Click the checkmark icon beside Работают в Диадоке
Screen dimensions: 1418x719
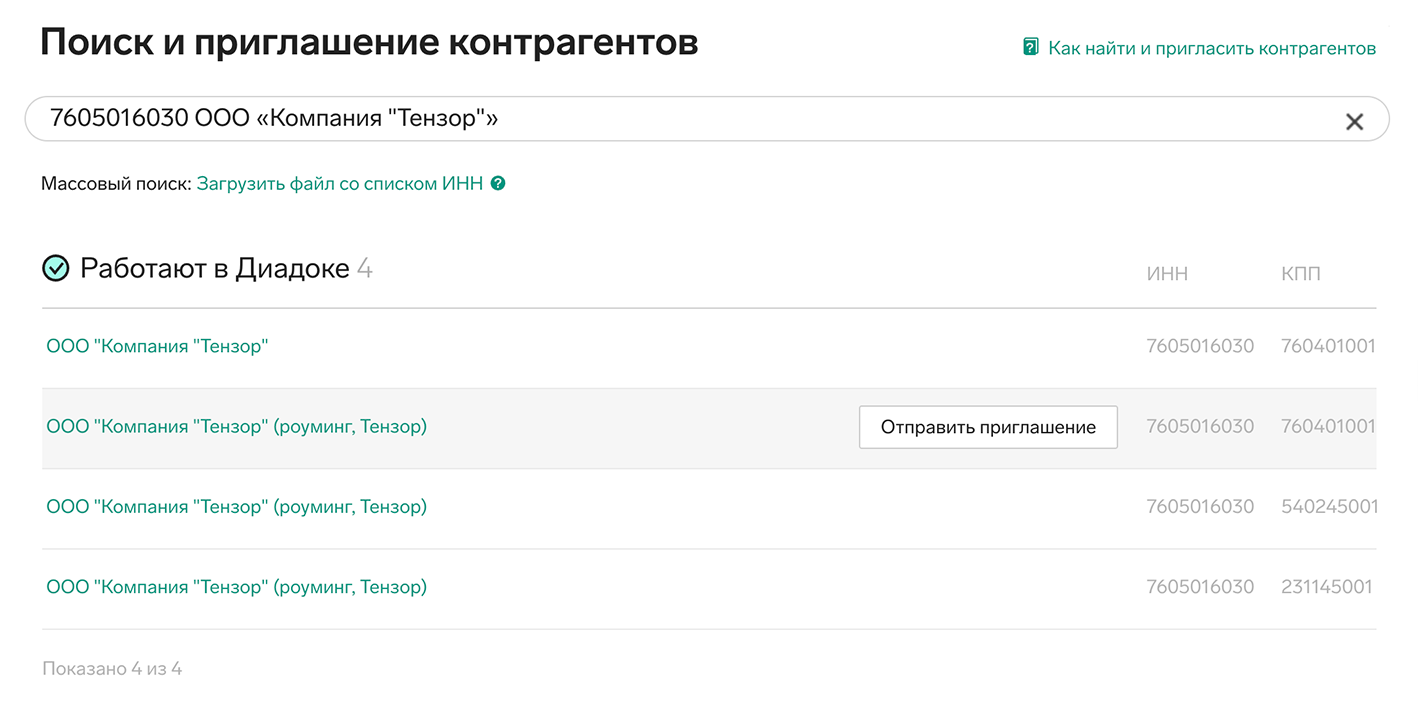tap(56, 268)
